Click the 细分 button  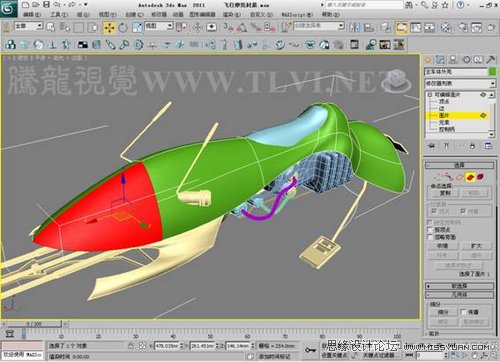pyautogui.click(x=443, y=312)
